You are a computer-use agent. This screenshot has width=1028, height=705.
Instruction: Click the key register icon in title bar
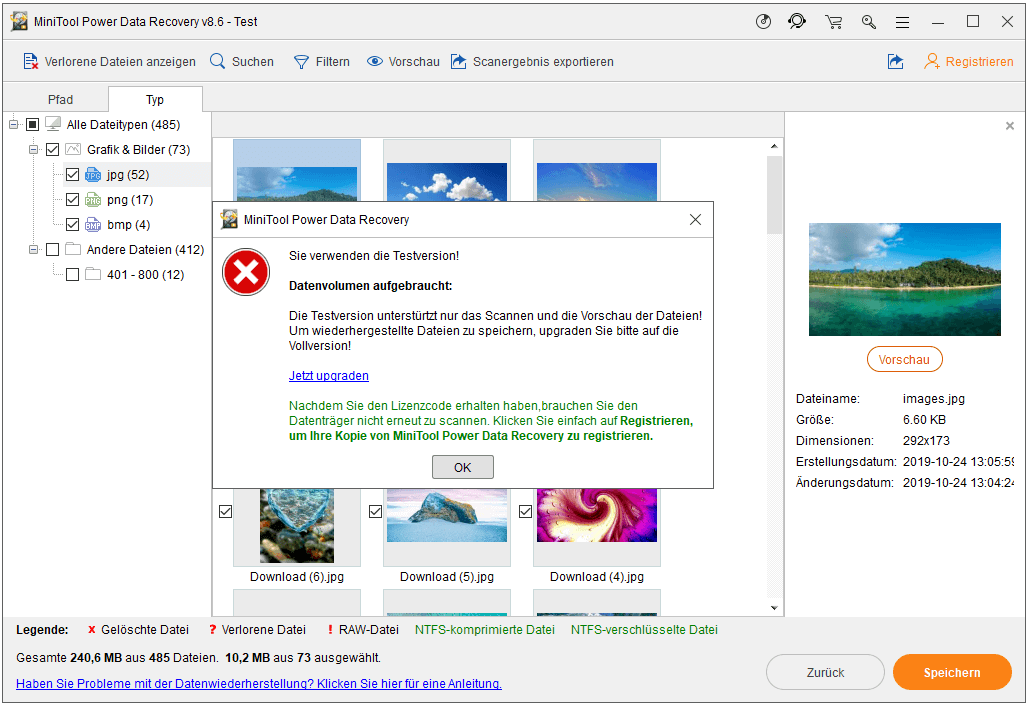[869, 22]
